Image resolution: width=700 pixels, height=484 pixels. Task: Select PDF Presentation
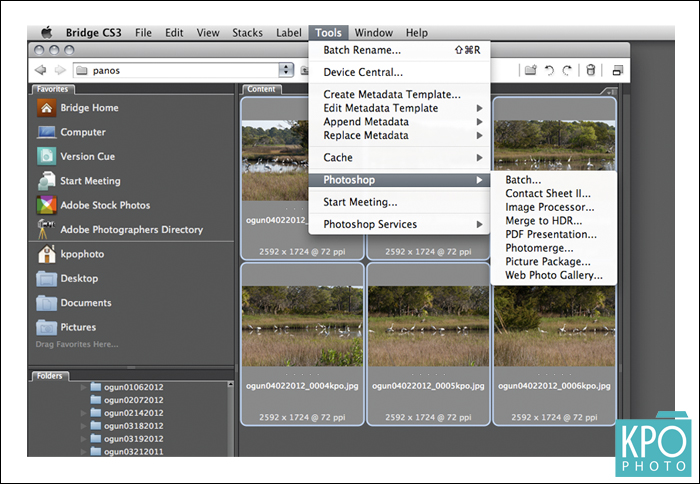(554, 234)
